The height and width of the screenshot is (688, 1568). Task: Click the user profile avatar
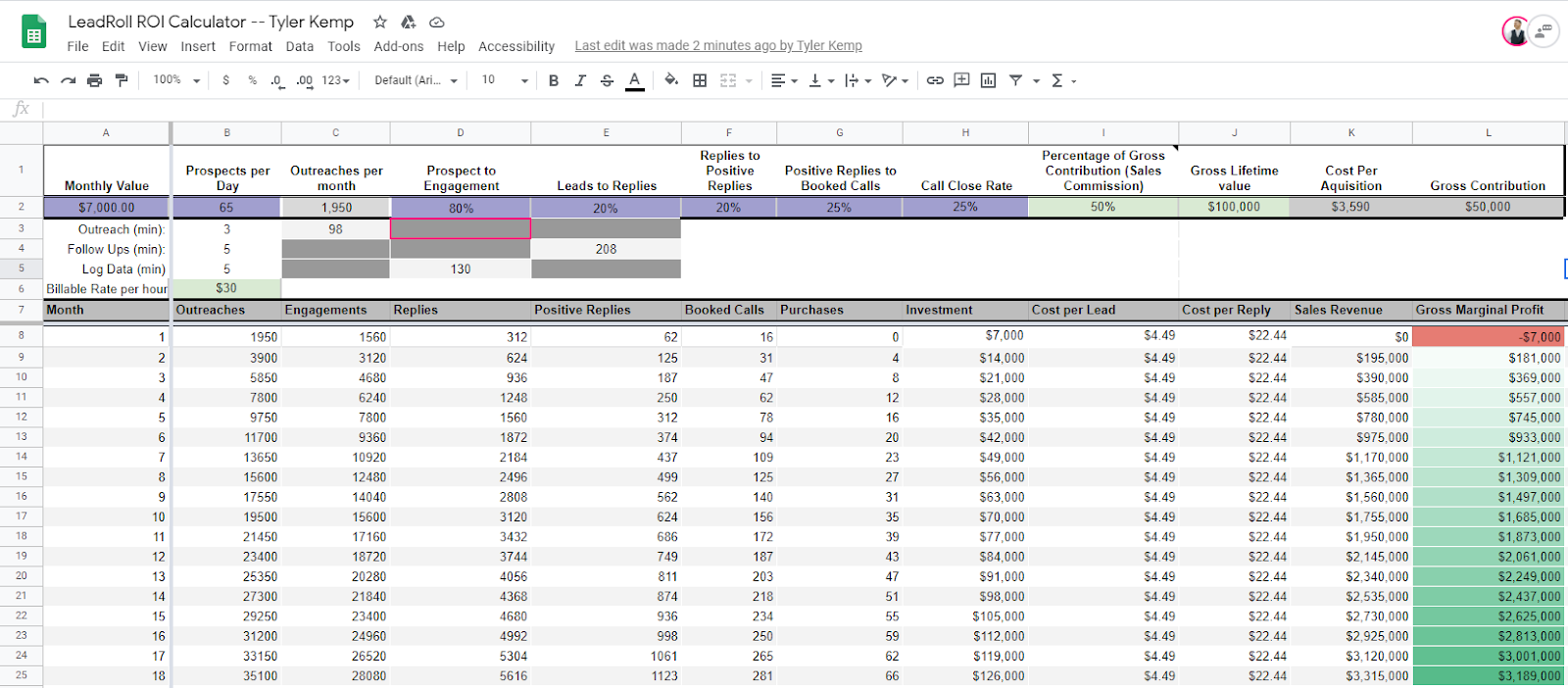point(1516,31)
